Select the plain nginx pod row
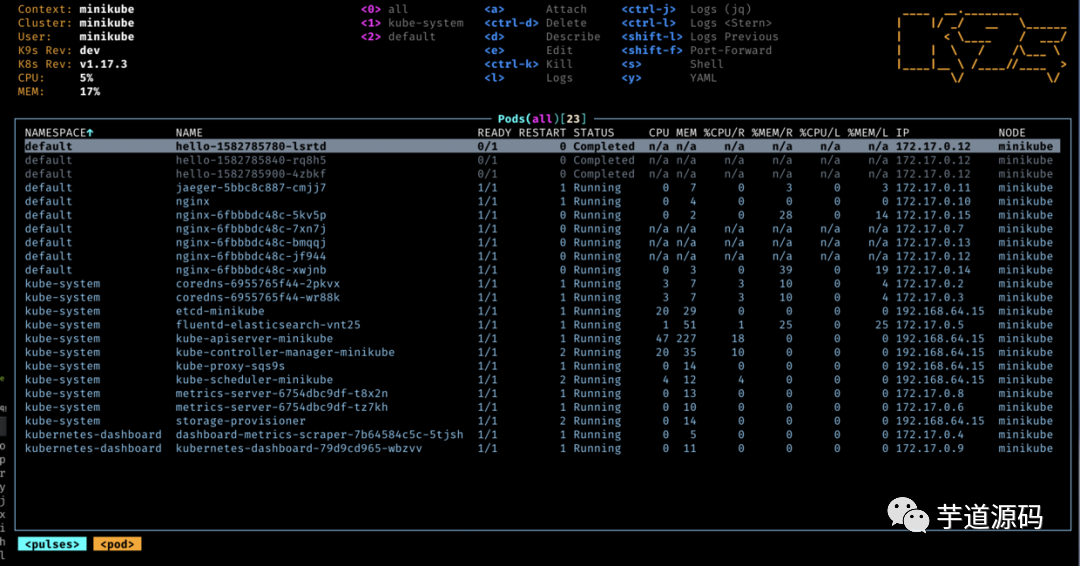1080x566 pixels. point(542,201)
